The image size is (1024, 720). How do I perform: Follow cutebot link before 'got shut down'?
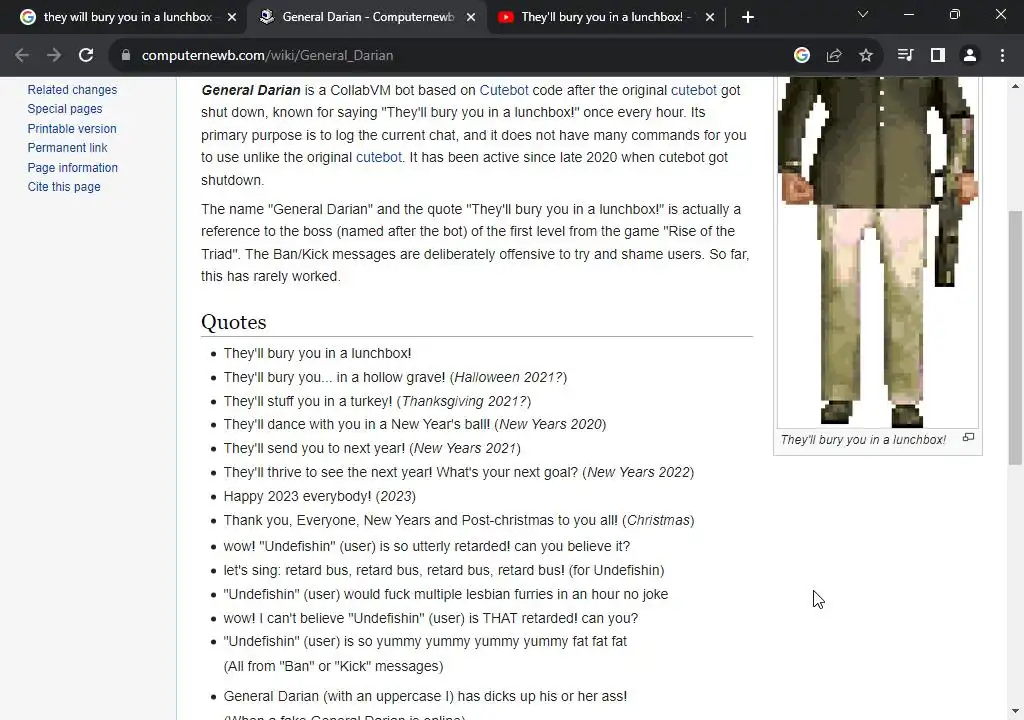[694, 90]
